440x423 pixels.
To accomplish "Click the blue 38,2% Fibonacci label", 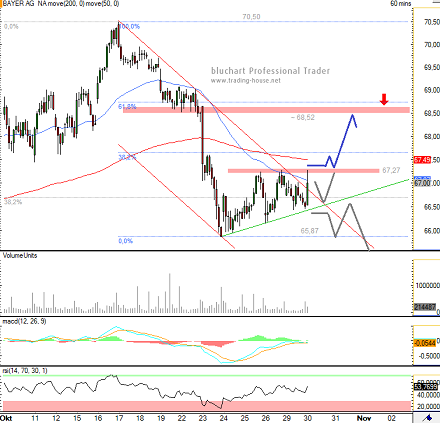I will pyautogui.click(x=127, y=157).
